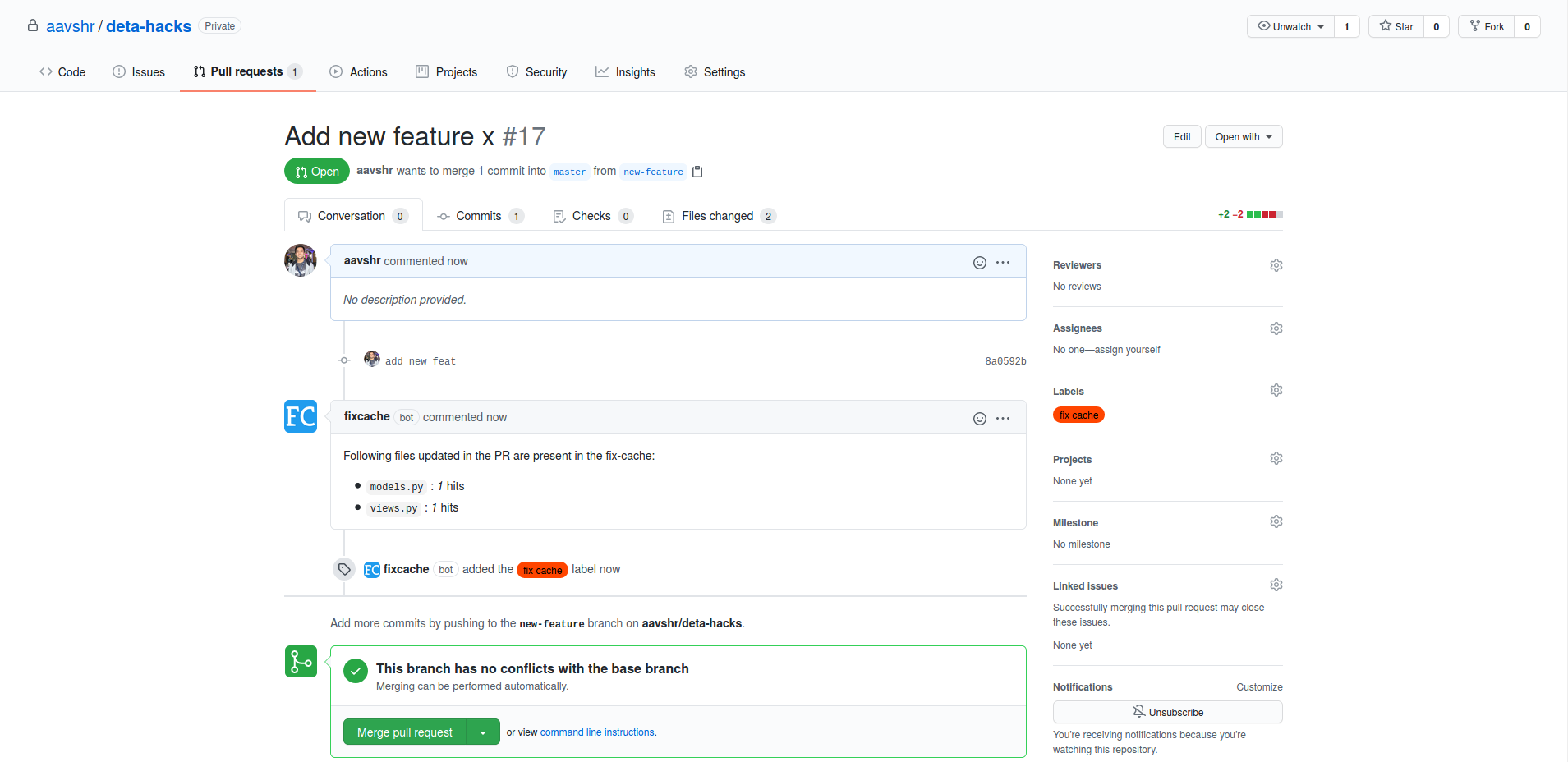Expand the Open with dropdown
This screenshot has width=1568, height=762.
click(x=1244, y=137)
